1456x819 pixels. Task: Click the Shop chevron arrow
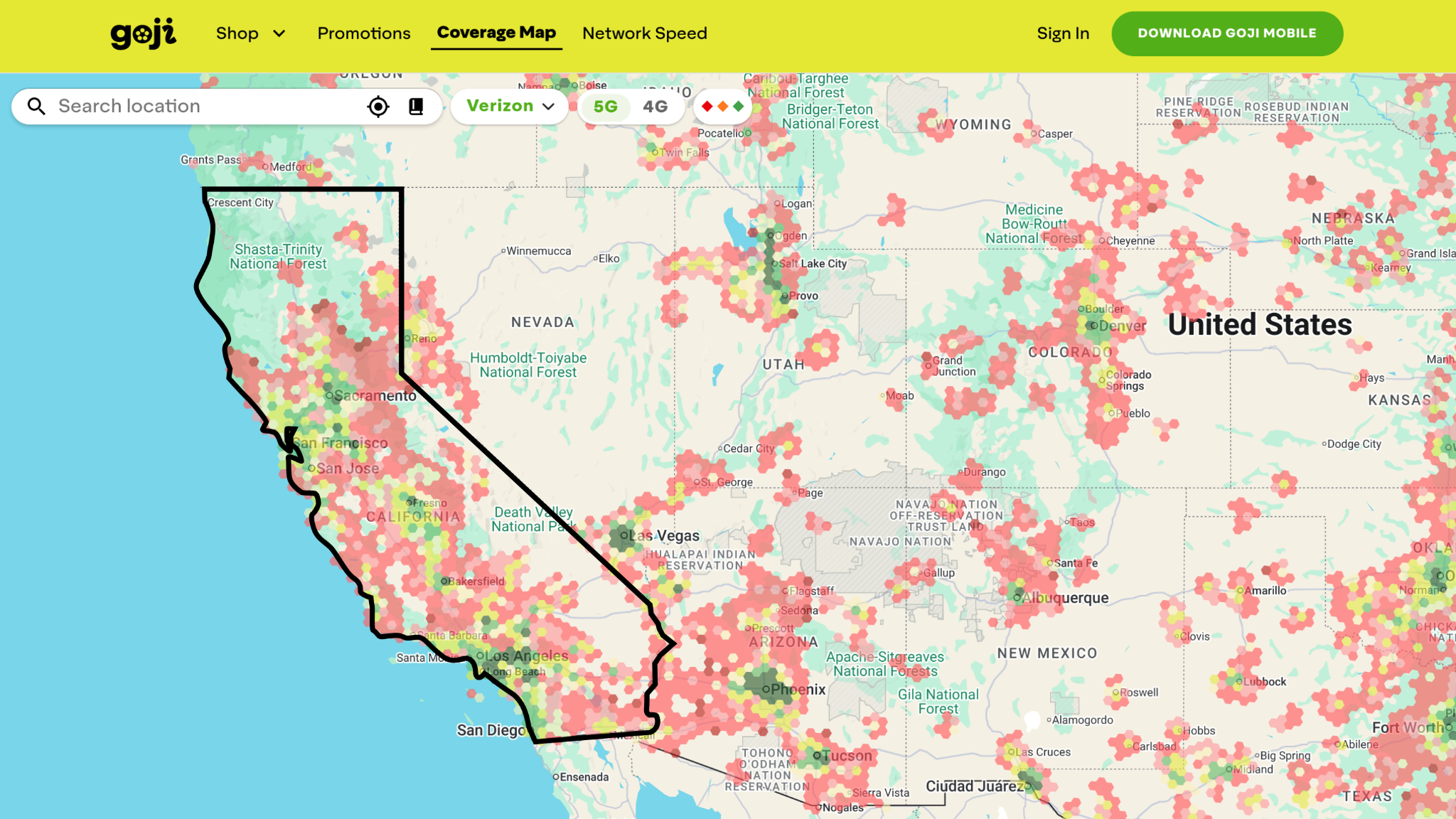(x=279, y=33)
